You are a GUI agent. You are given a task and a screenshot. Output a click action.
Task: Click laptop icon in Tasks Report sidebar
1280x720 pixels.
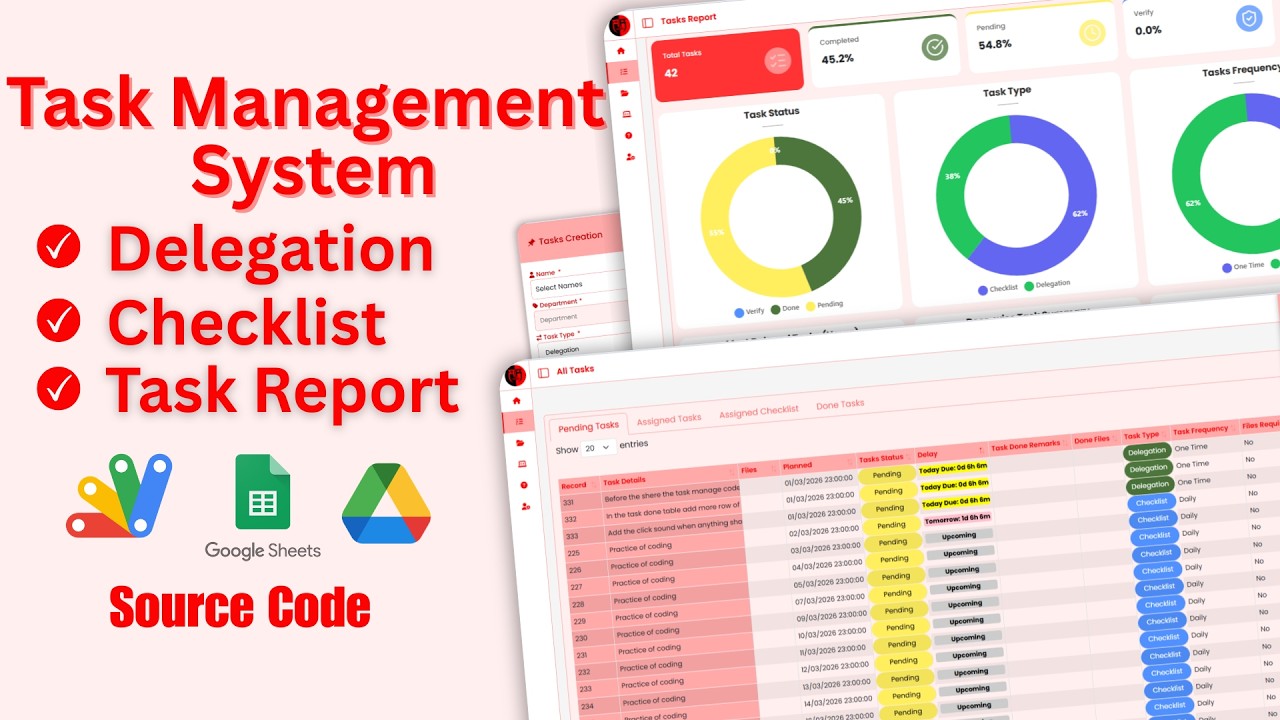click(x=627, y=114)
